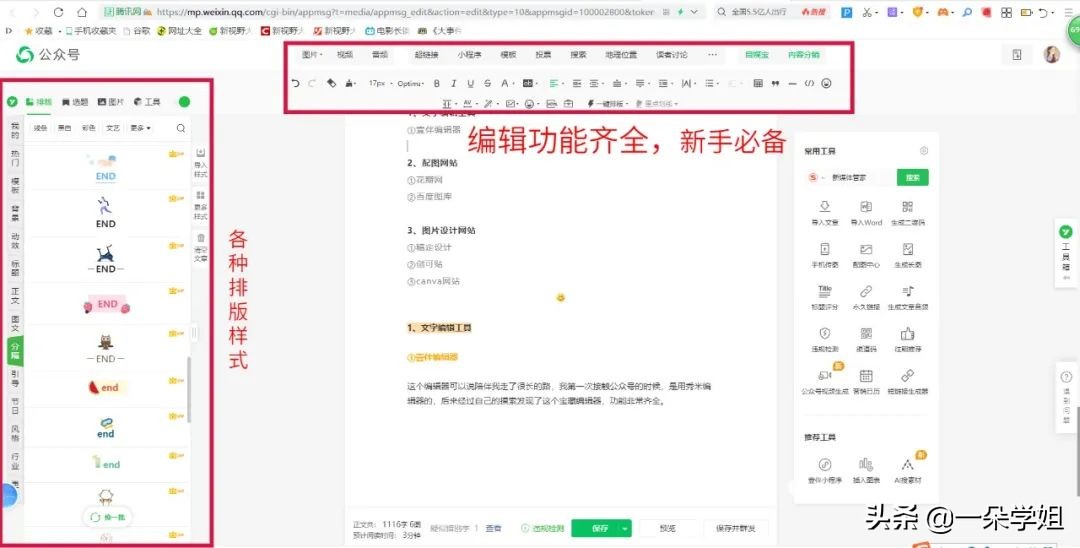Choose the exercise bike END style
1080x548 pixels.
pos(105,260)
